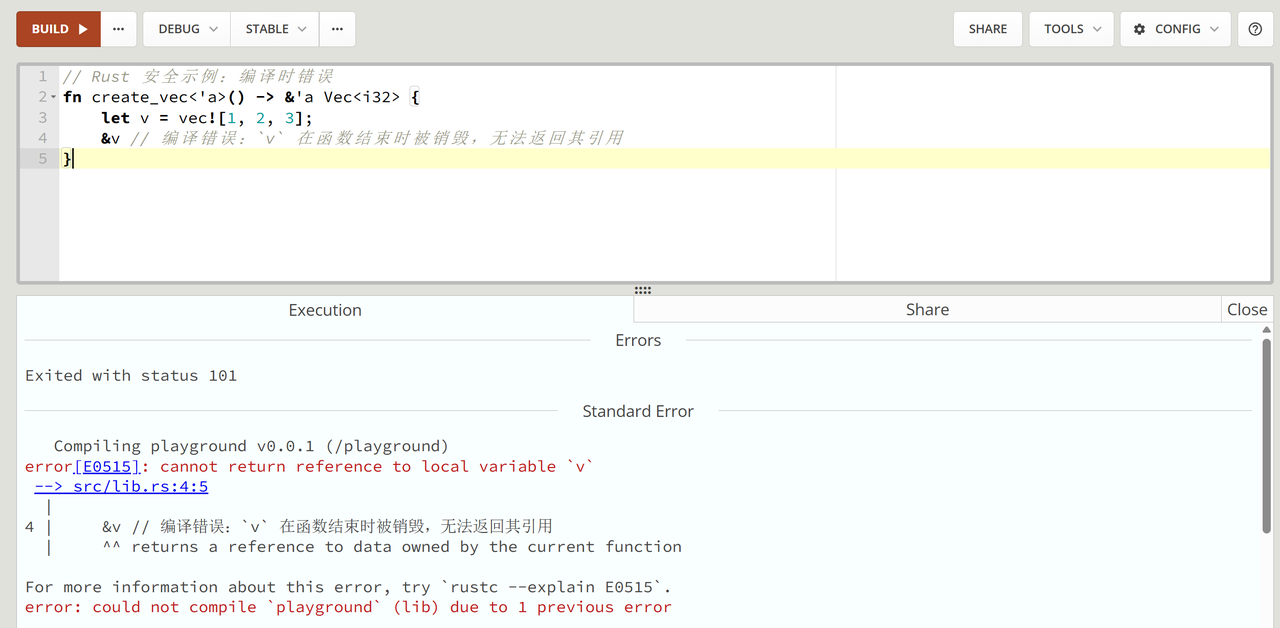Collapse the fold arrow on line 2

54,98
